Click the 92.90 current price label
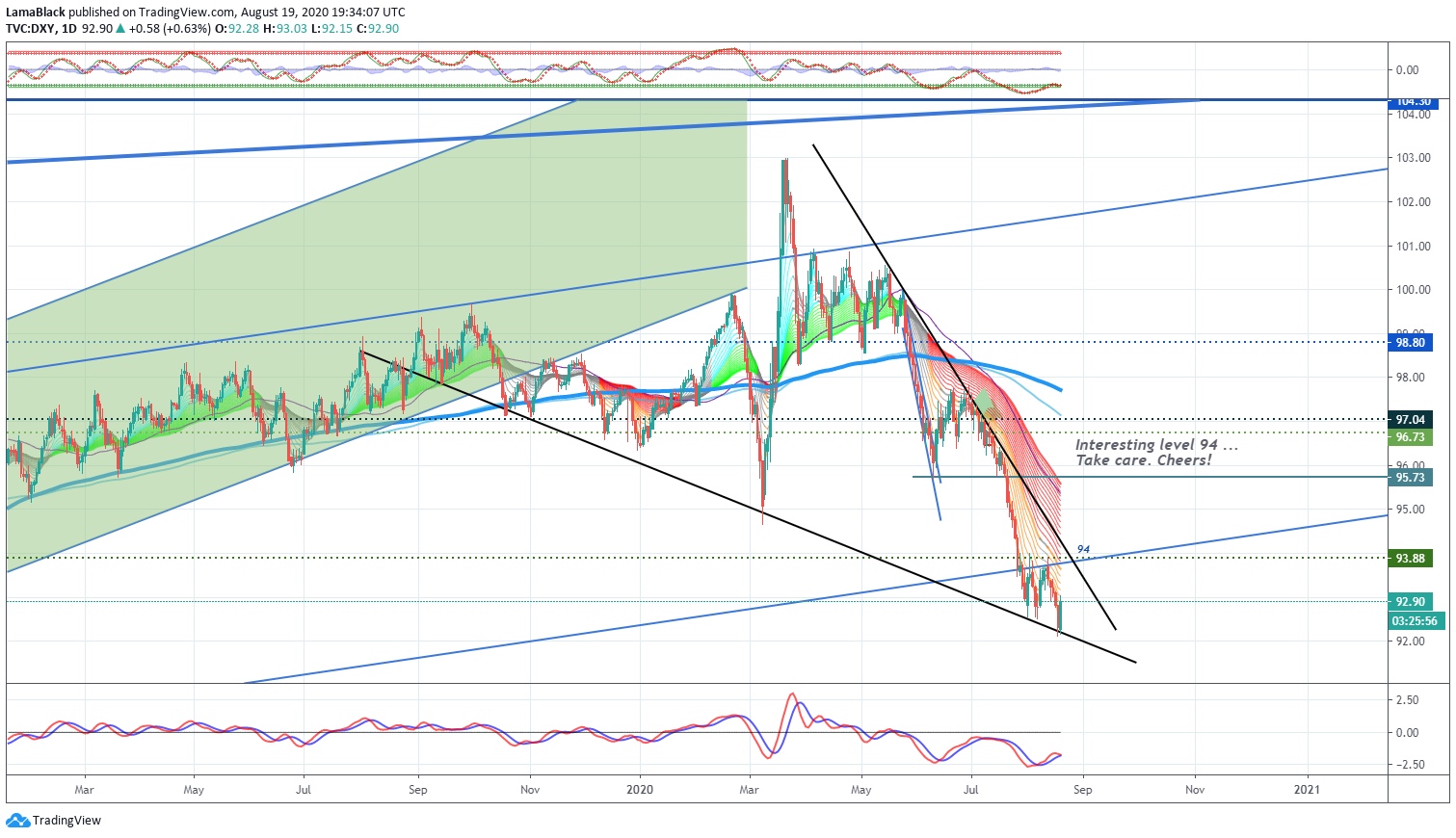The width and height of the screenshot is (1456, 838). click(x=1411, y=601)
